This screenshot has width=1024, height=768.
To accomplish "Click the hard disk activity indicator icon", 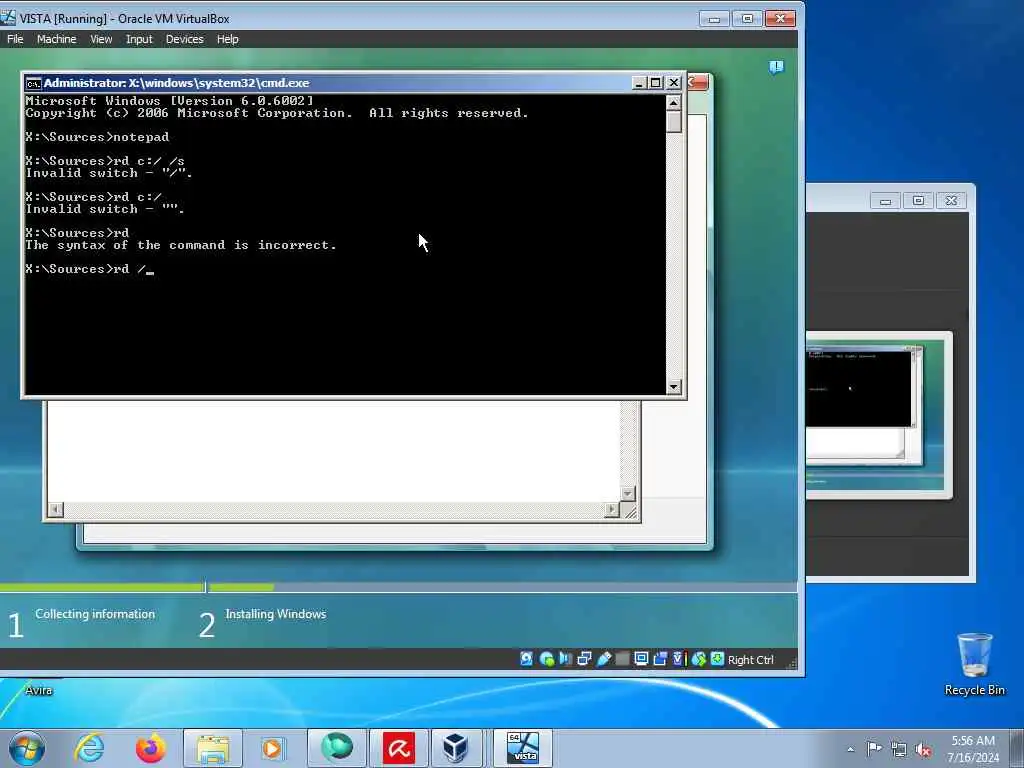I will [526, 659].
